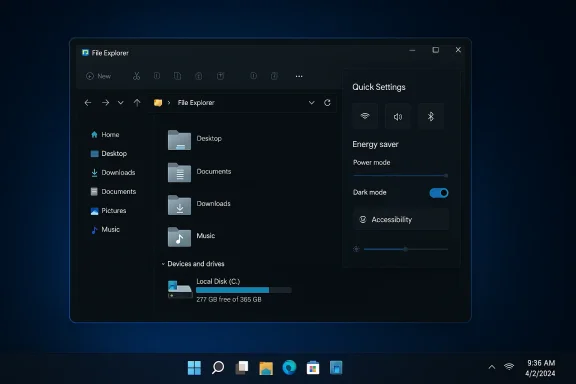Viewport: 576px width, 384px height.
Task: Open the Accessibility option
Action: 401,219
